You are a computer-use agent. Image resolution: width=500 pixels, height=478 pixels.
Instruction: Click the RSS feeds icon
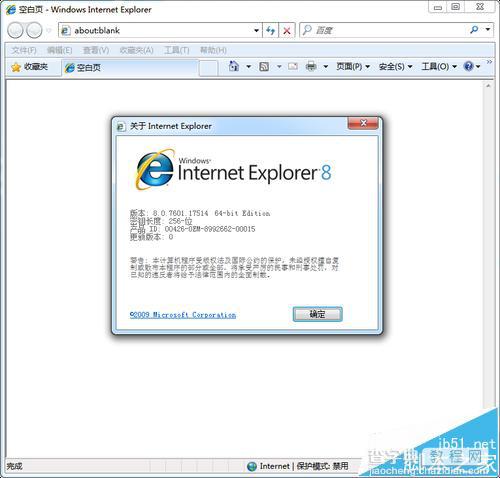coord(264,67)
